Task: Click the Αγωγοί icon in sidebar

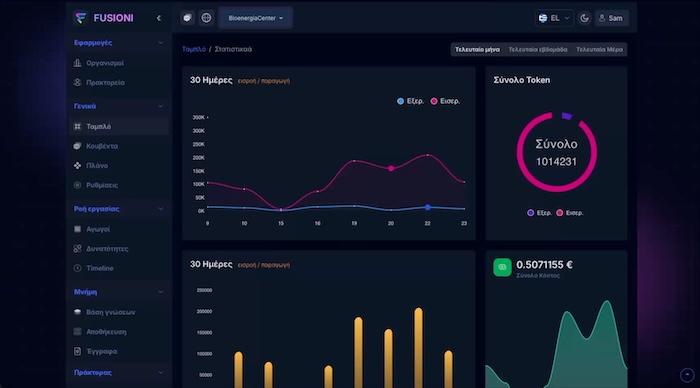Action: (x=77, y=229)
